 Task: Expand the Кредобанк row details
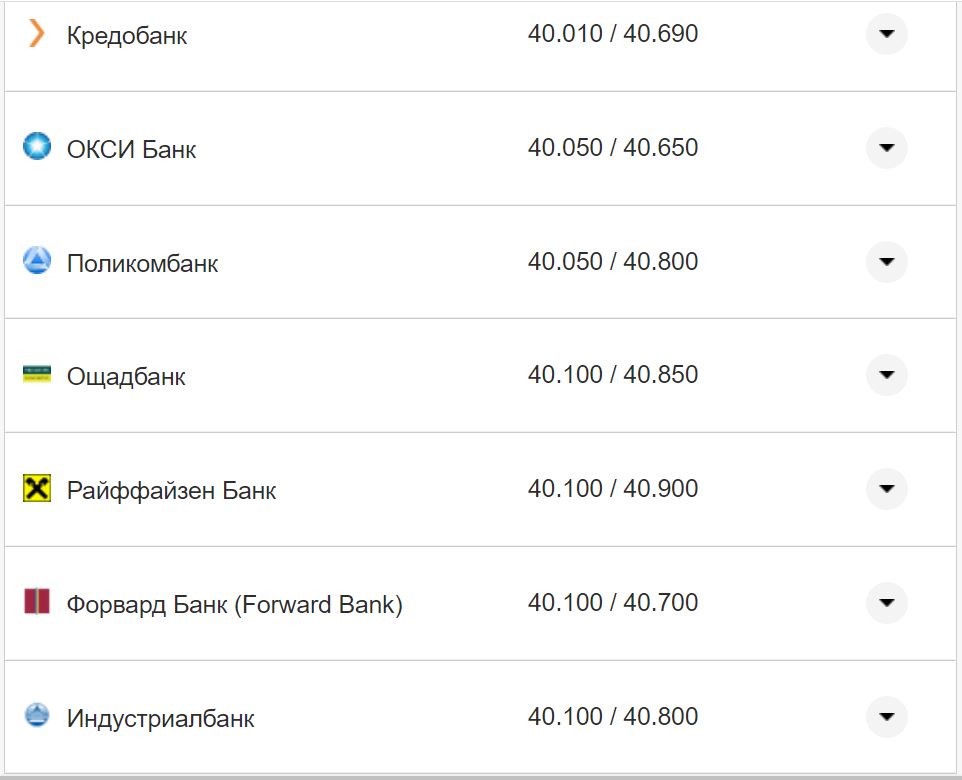pos(886,34)
